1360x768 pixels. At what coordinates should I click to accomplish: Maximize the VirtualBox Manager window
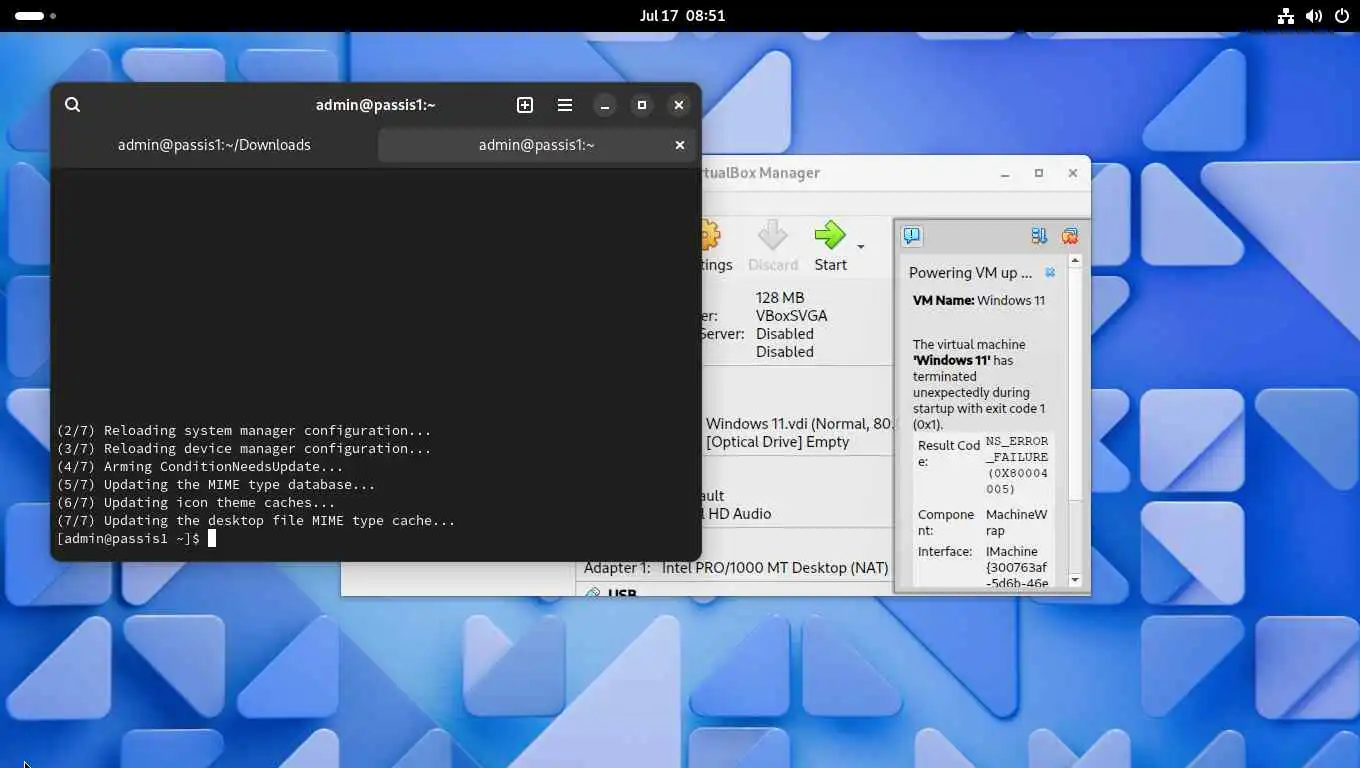click(x=1039, y=173)
